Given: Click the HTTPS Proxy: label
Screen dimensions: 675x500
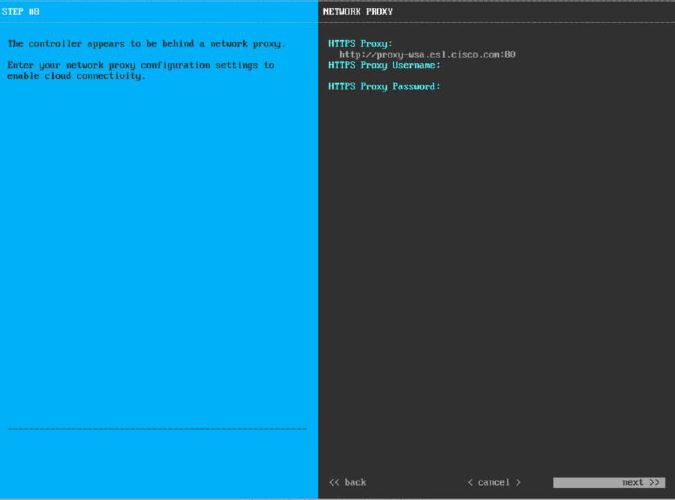Looking at the screenshot, I should tap(360, 43).
